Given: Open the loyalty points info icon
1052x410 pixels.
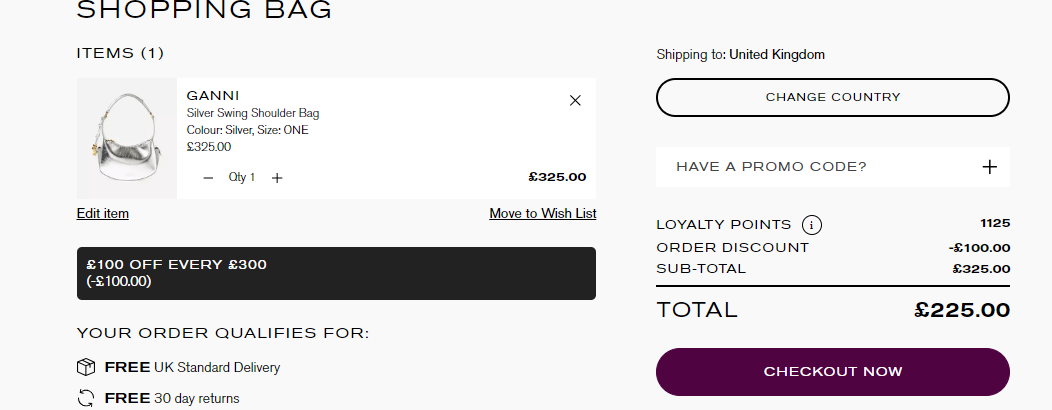Looking at the screenshot, I should click(812, 225).
